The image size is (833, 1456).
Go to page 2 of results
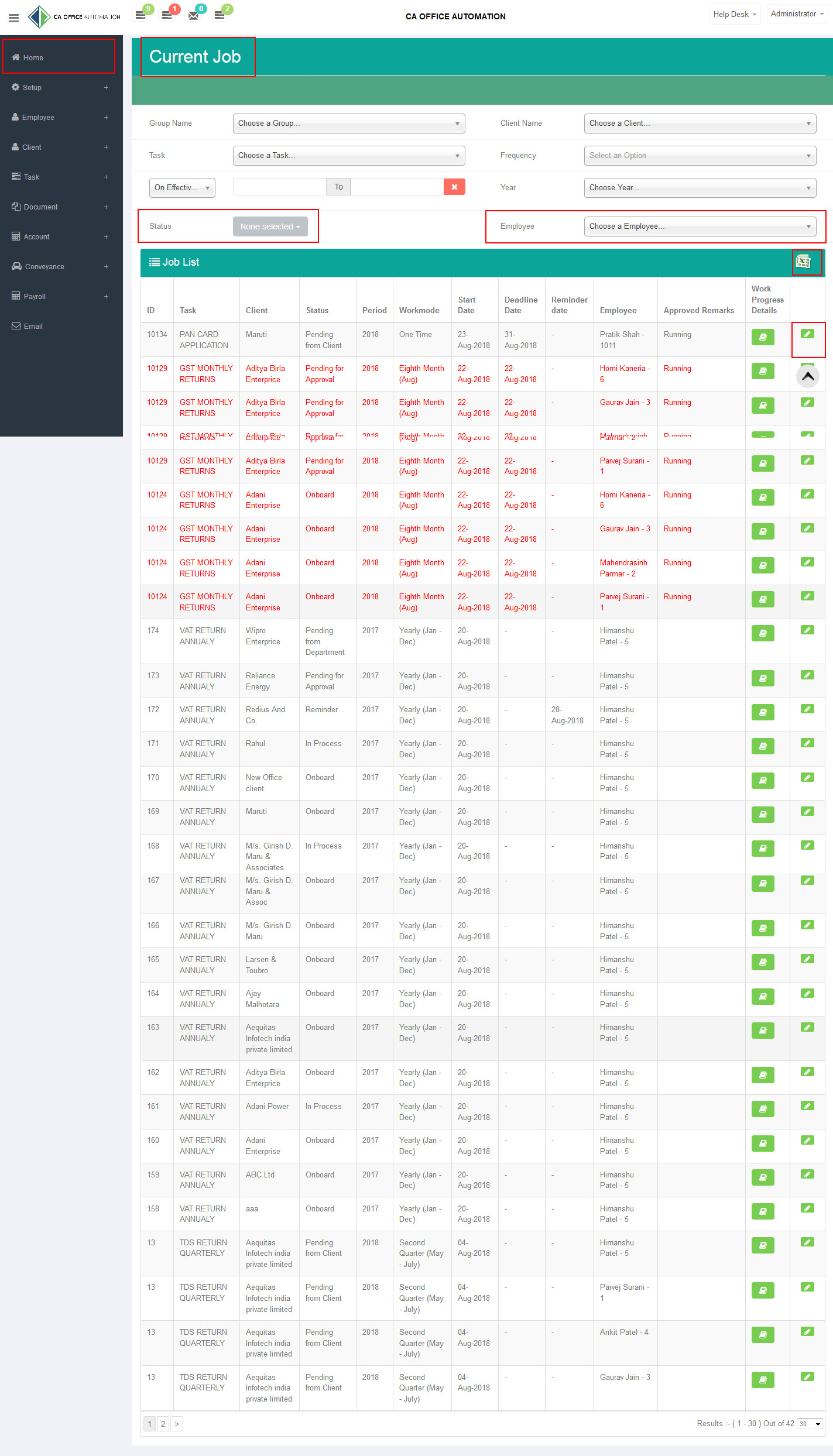coord(163,1424)
